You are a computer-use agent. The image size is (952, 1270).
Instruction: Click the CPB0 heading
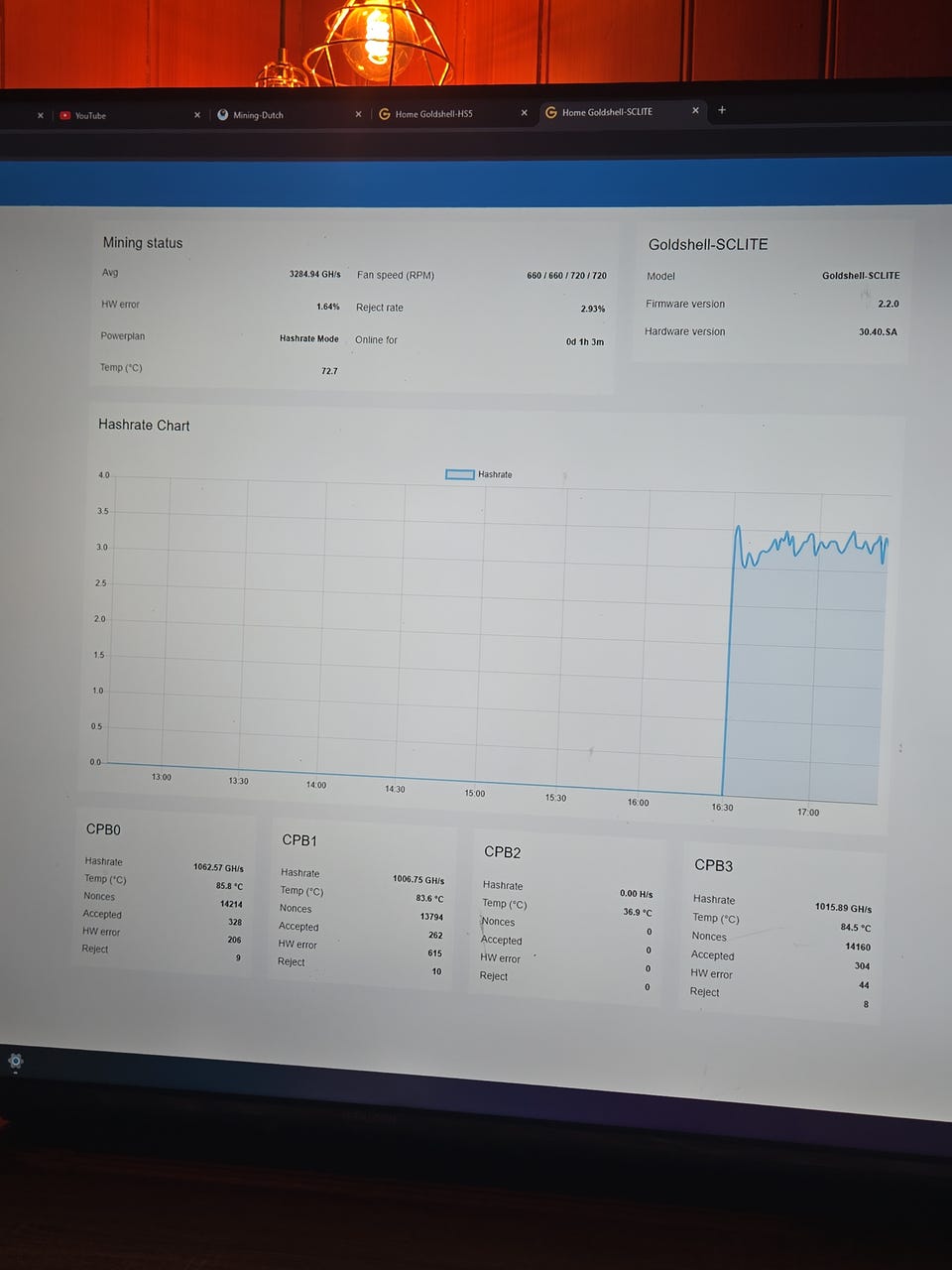(x=103, y=828)
